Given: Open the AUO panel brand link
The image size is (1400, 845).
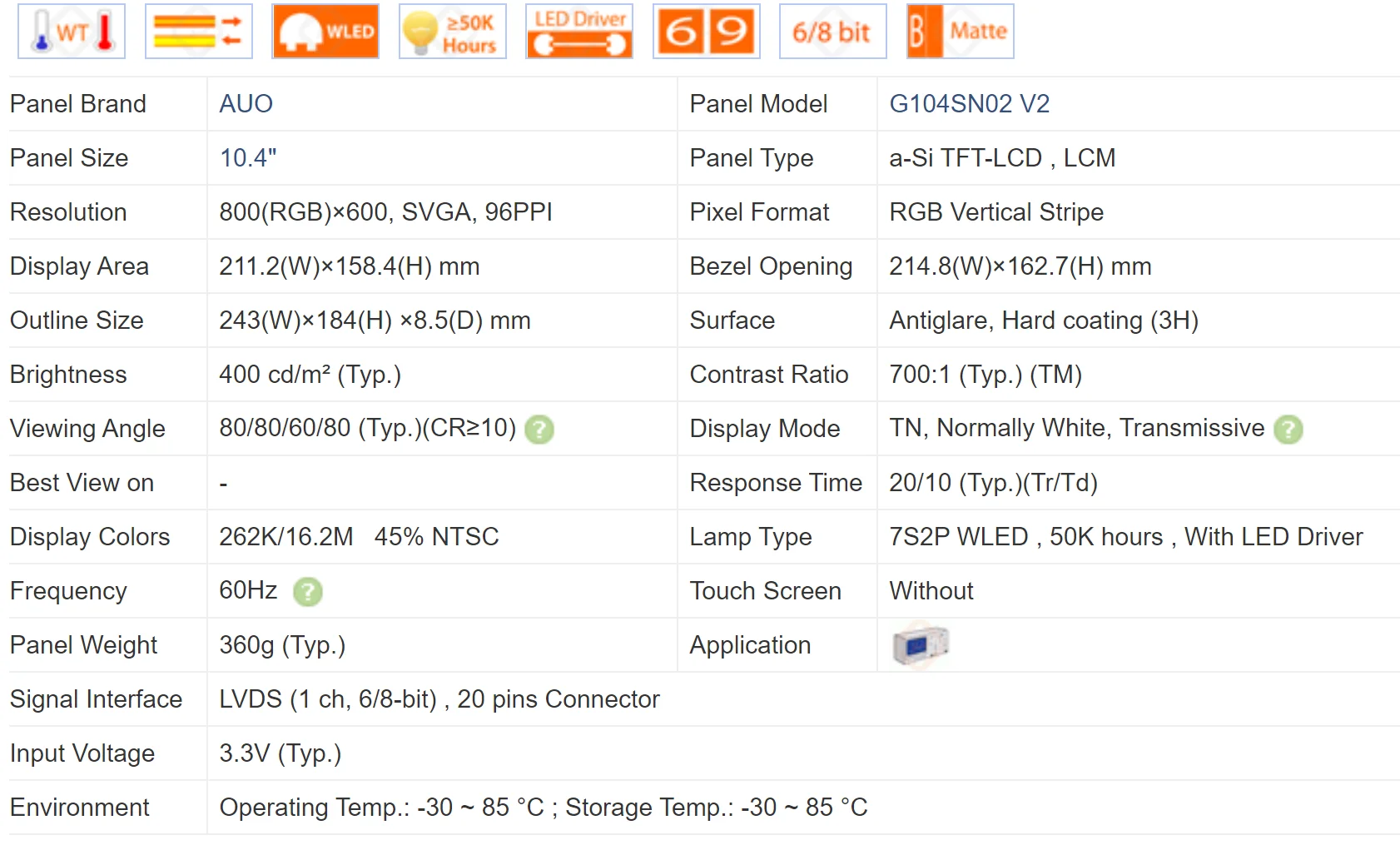Looking at the screenshot, I should (246, 104).
